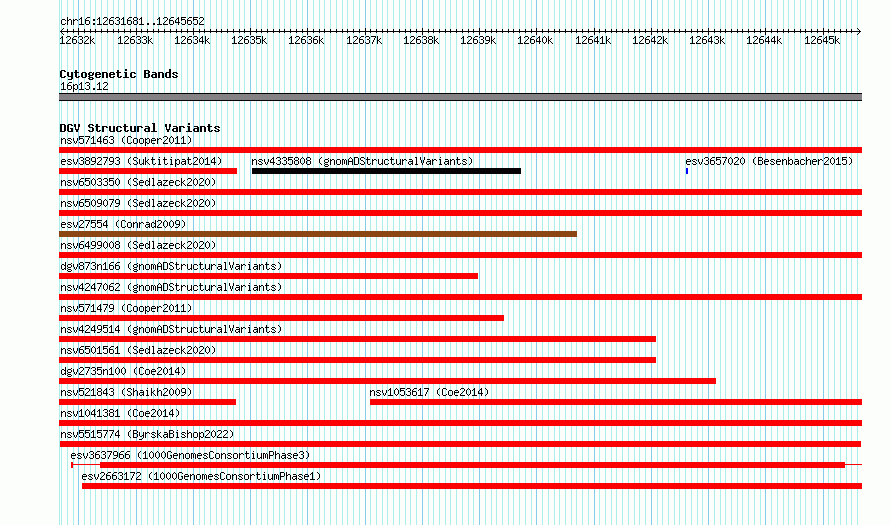Click the nsv571463 (Cooper2011) variant label
The width and height of the screenshot is (890, 525).
pyautogui.click(x=126, y=140)
